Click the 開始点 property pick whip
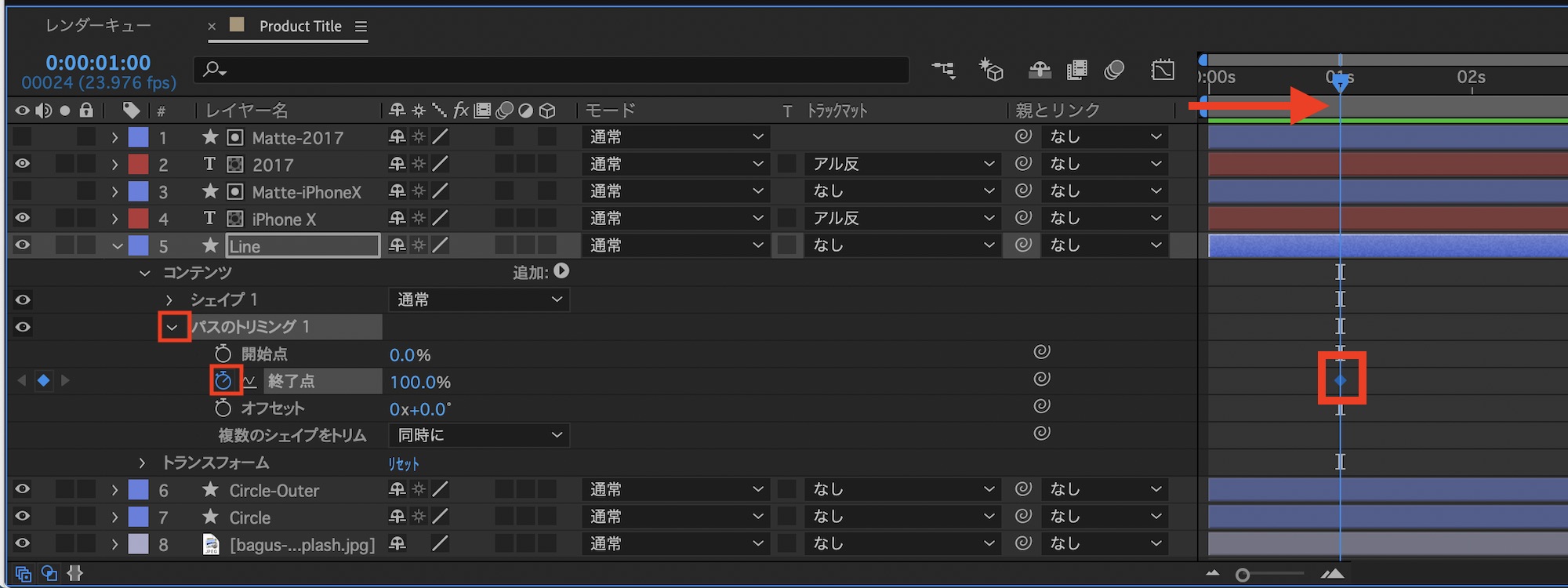The image size is (1568, 588). point(1042,352)
